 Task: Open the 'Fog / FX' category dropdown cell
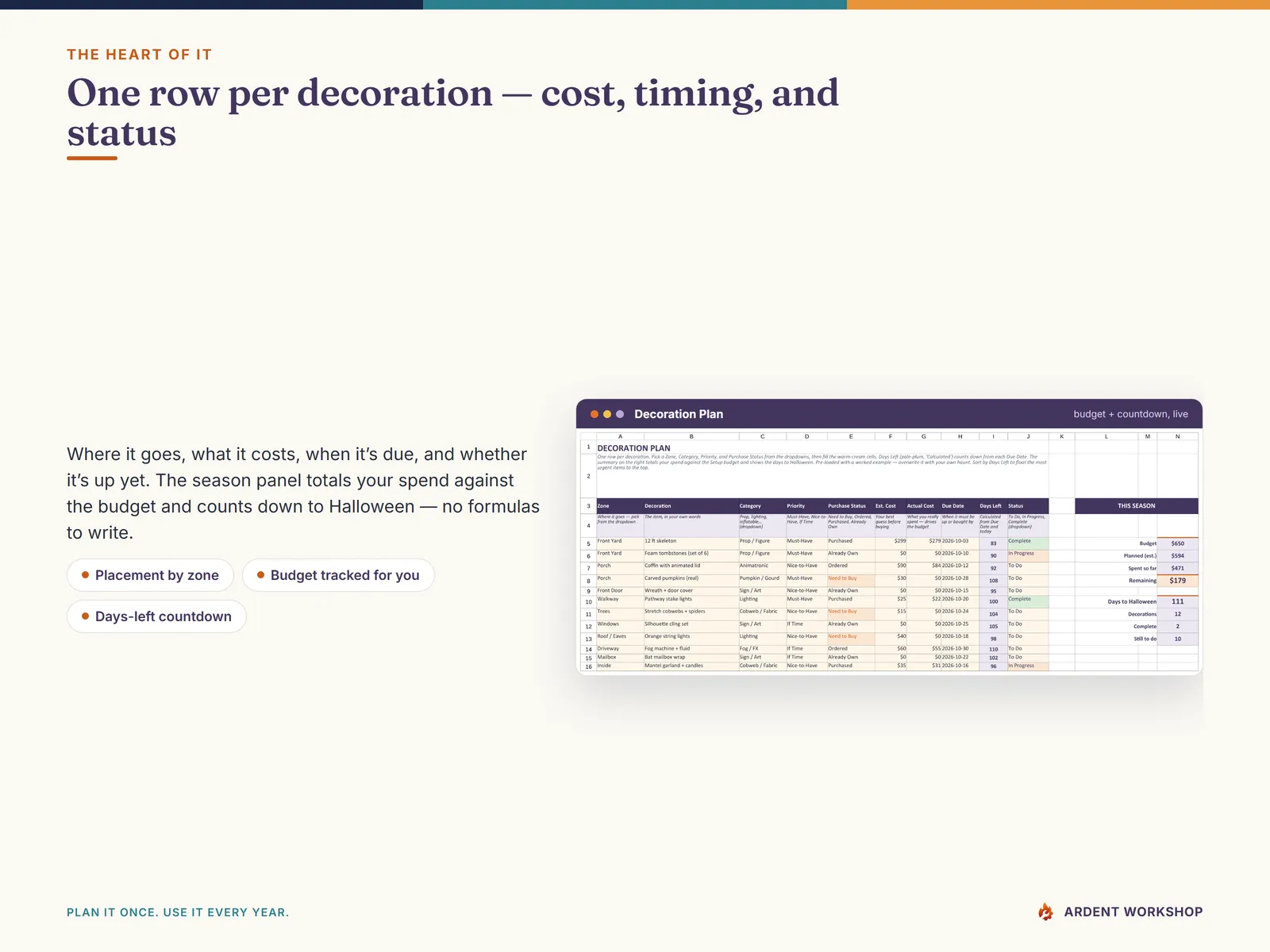click(762, 649)
